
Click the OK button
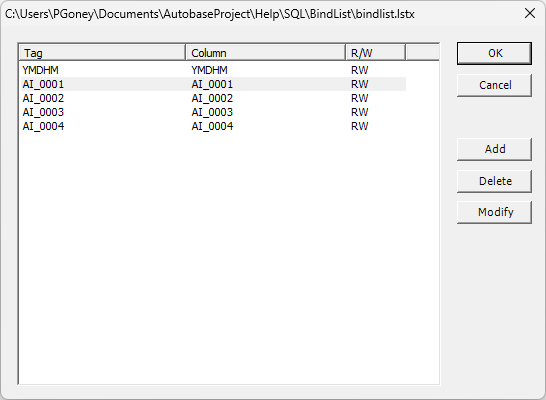pos(494,53)
